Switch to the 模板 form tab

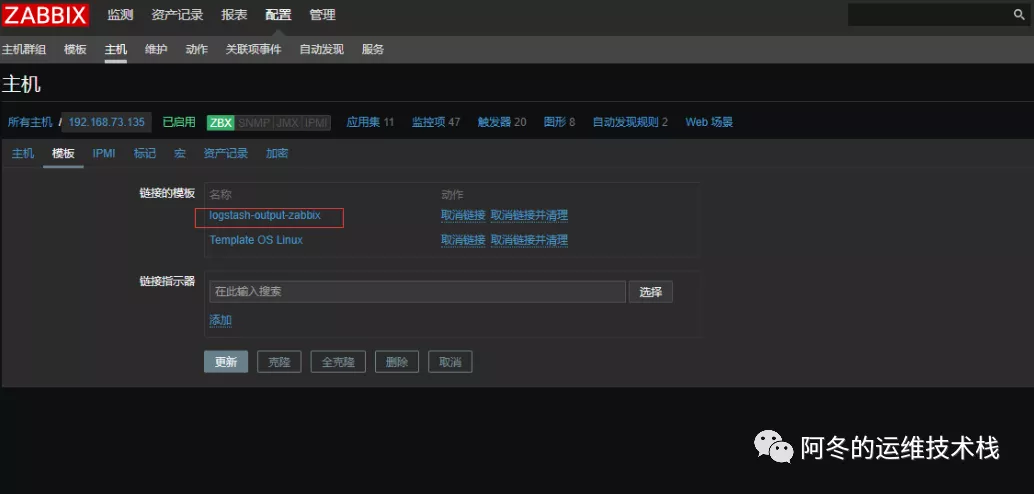click(63, 154)
